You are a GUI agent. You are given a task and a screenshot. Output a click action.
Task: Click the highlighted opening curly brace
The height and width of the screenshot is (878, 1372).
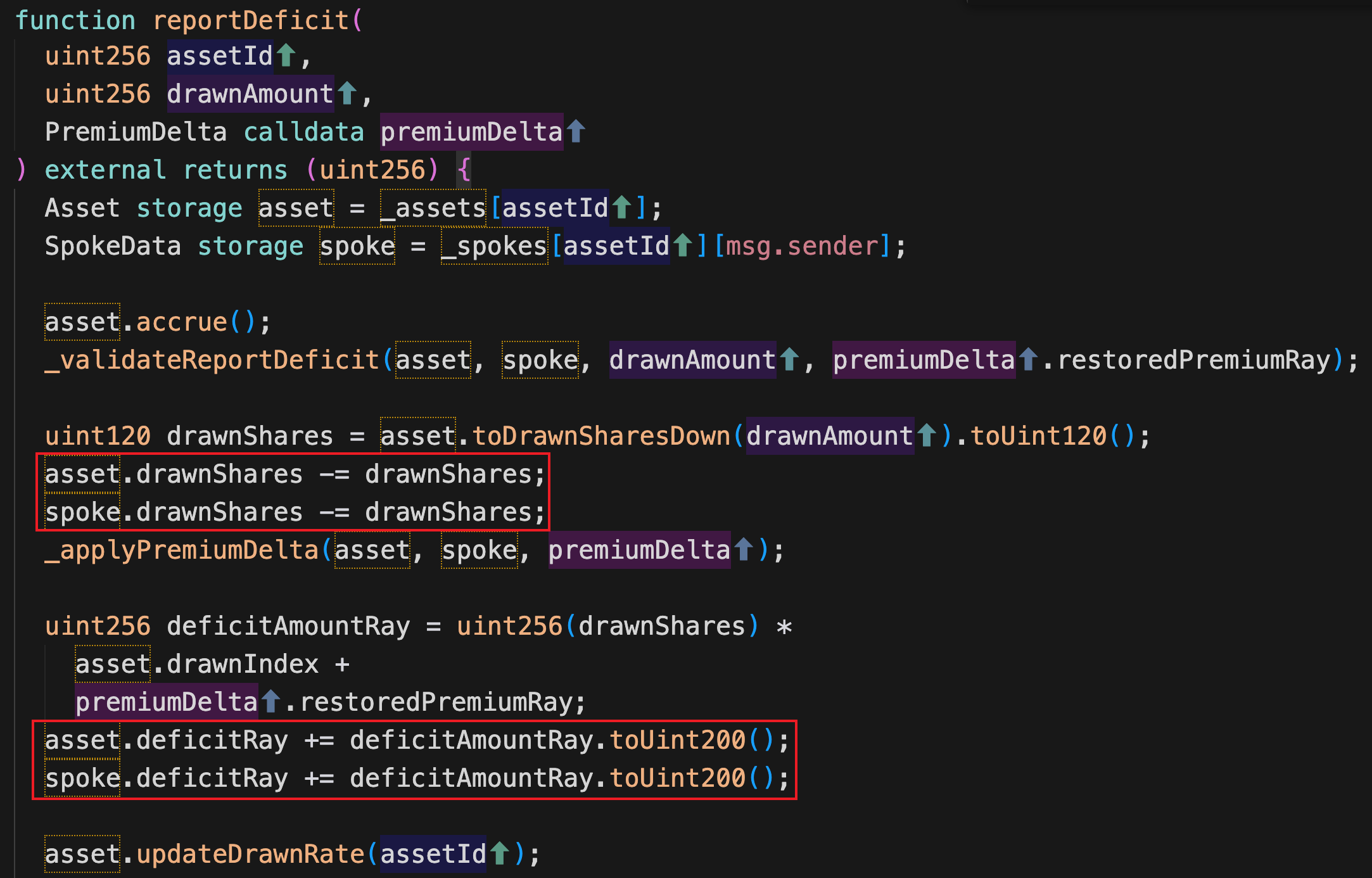[x=464, y=170]
